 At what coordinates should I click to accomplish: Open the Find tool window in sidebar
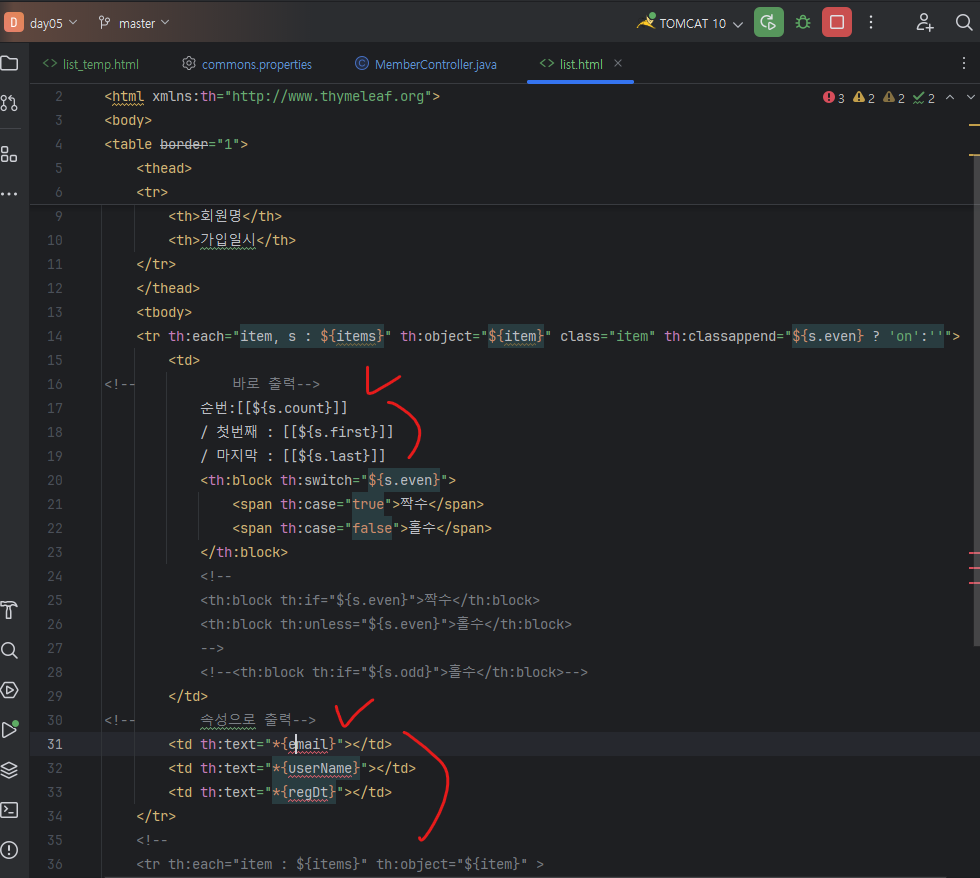click(x=9, y=651)
